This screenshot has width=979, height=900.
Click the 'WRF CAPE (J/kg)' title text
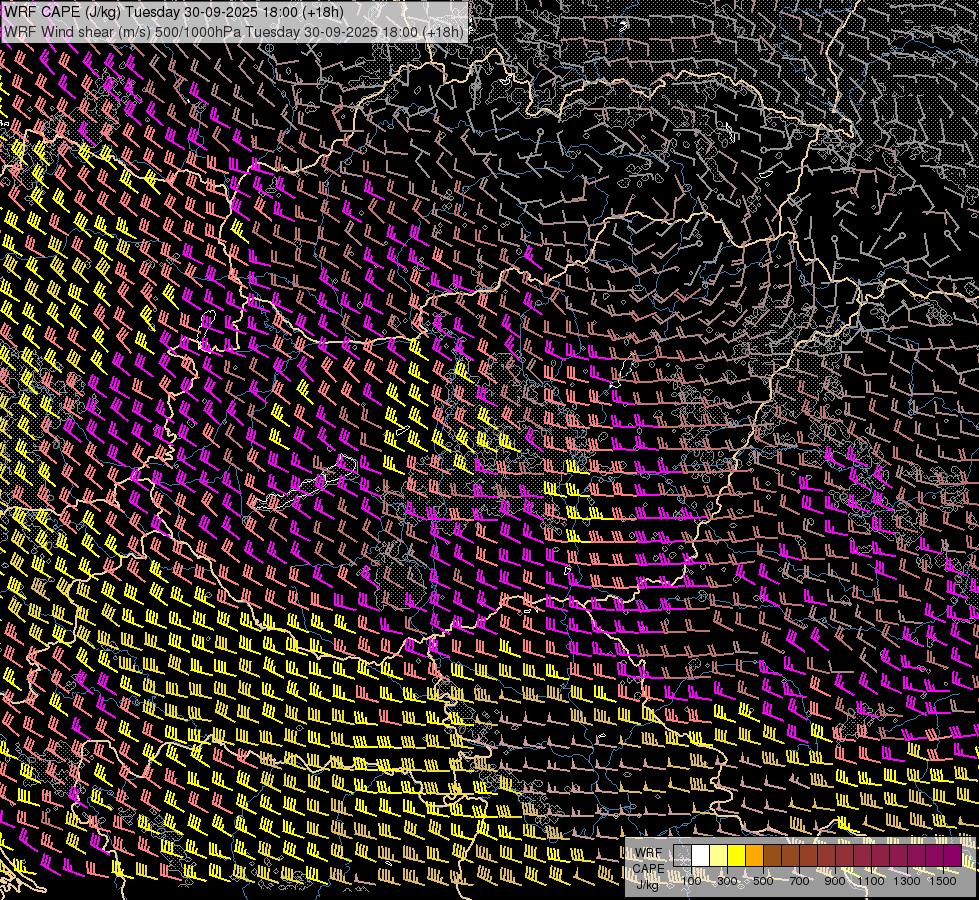pos(62,12)
